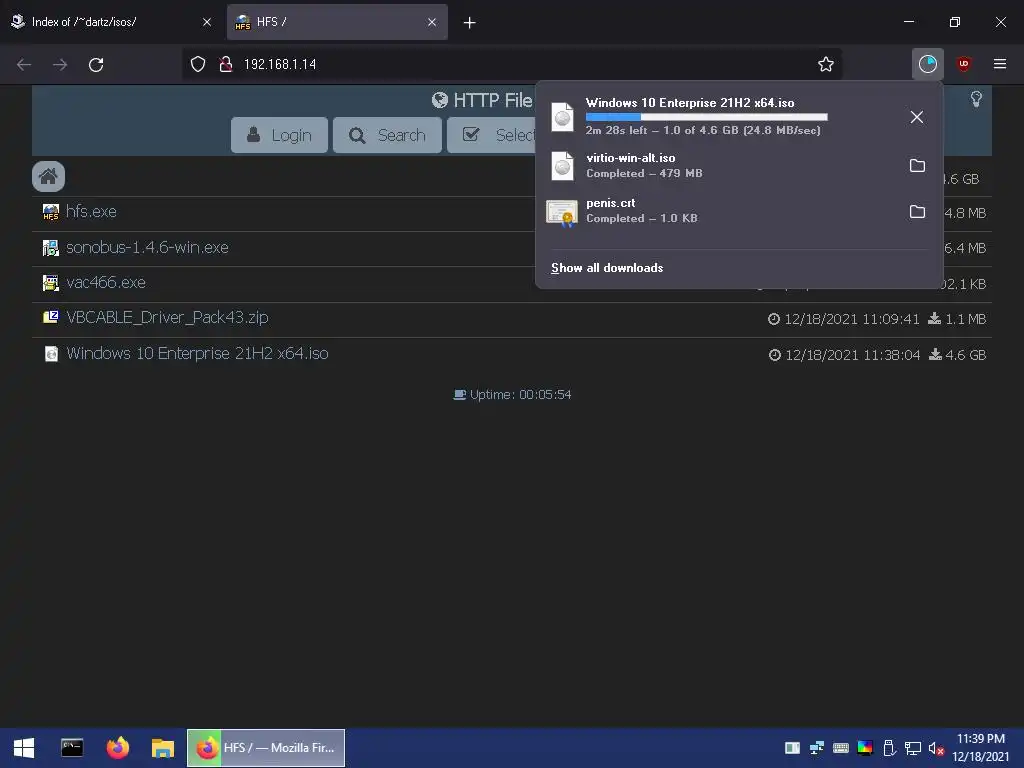Click the certificate icon of the penis.crt download
The width and height of the screenshot is (1024, 768).
pyautogui.click(x=562, y=213)
